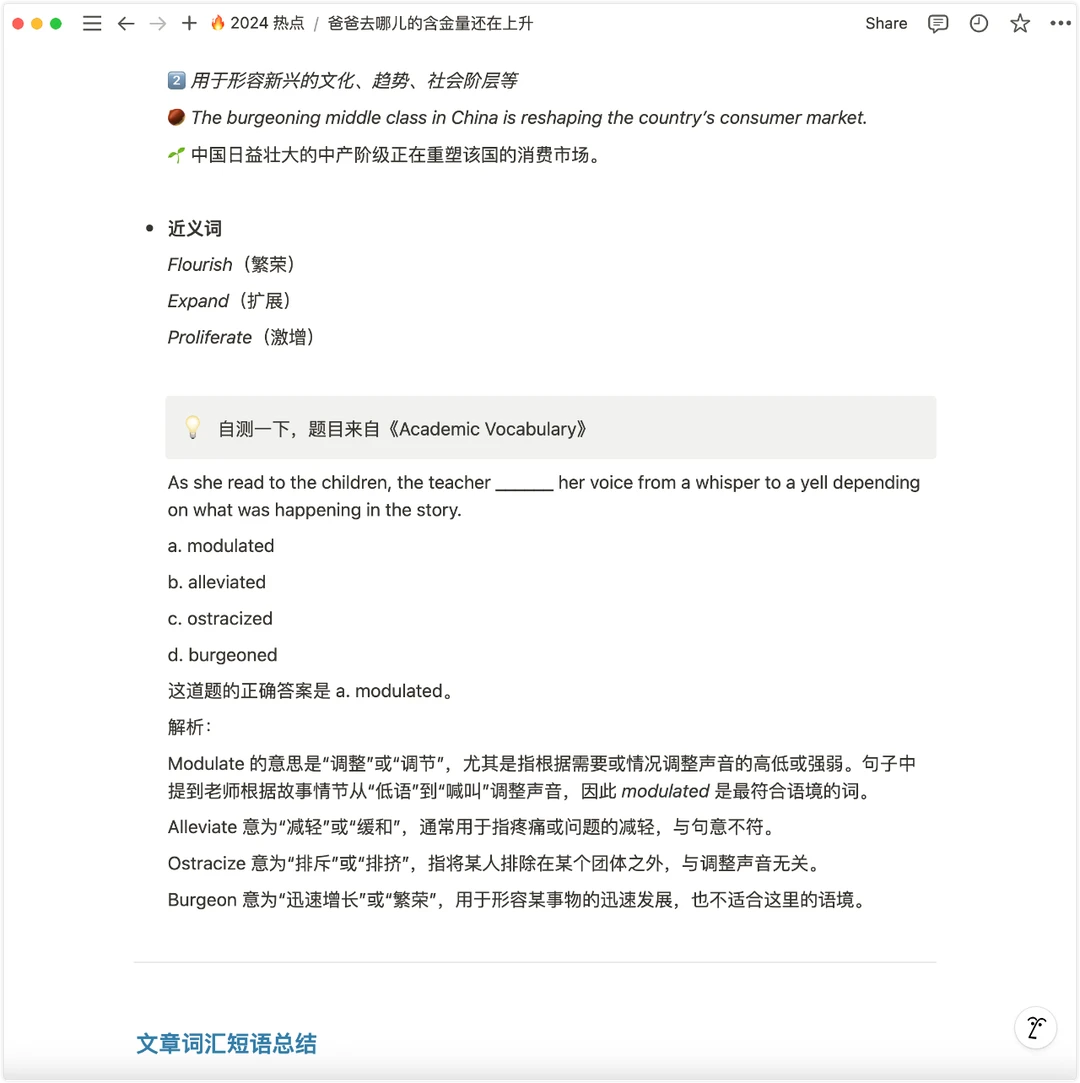The image size is (1080, 1083).
Task: Click the question sentence about the teacher
Action: coord(544,496)
